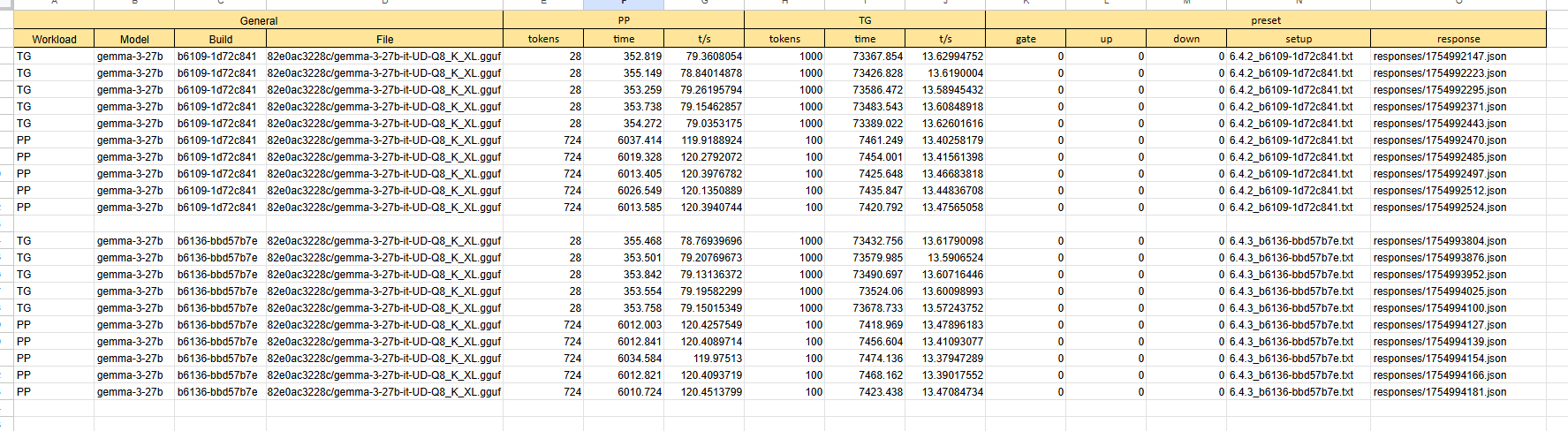
Task: Select the PP time cell 6037.414
Action: coord(624,140)
